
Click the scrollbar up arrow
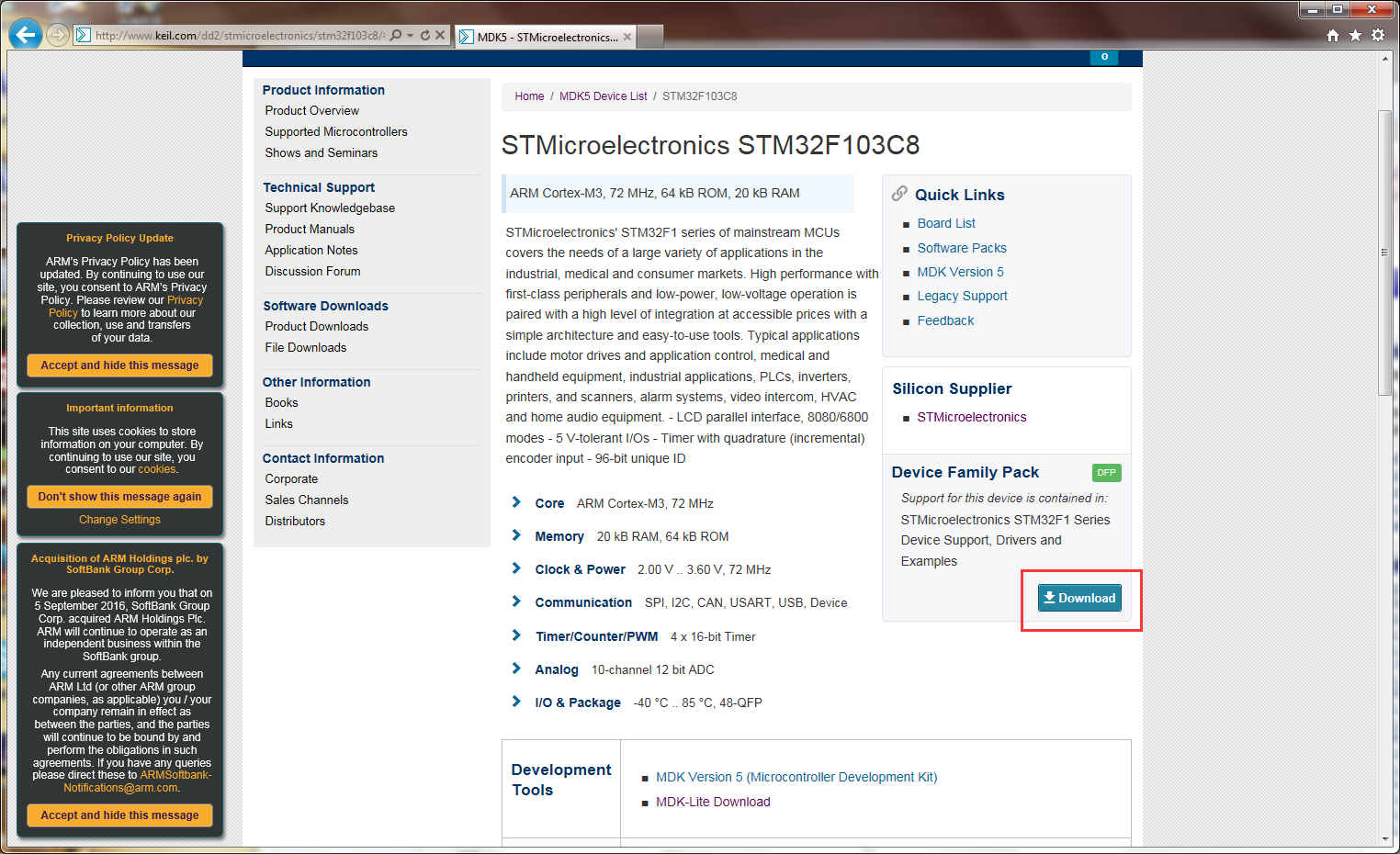(x=1385, y=58)
